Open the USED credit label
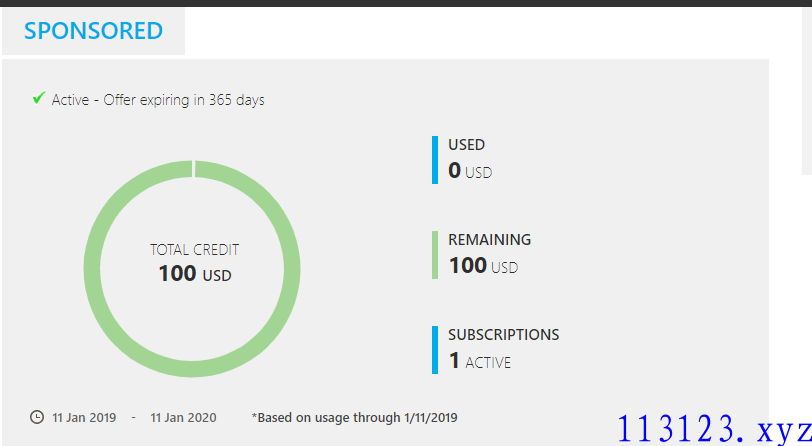 click(467, 145)
